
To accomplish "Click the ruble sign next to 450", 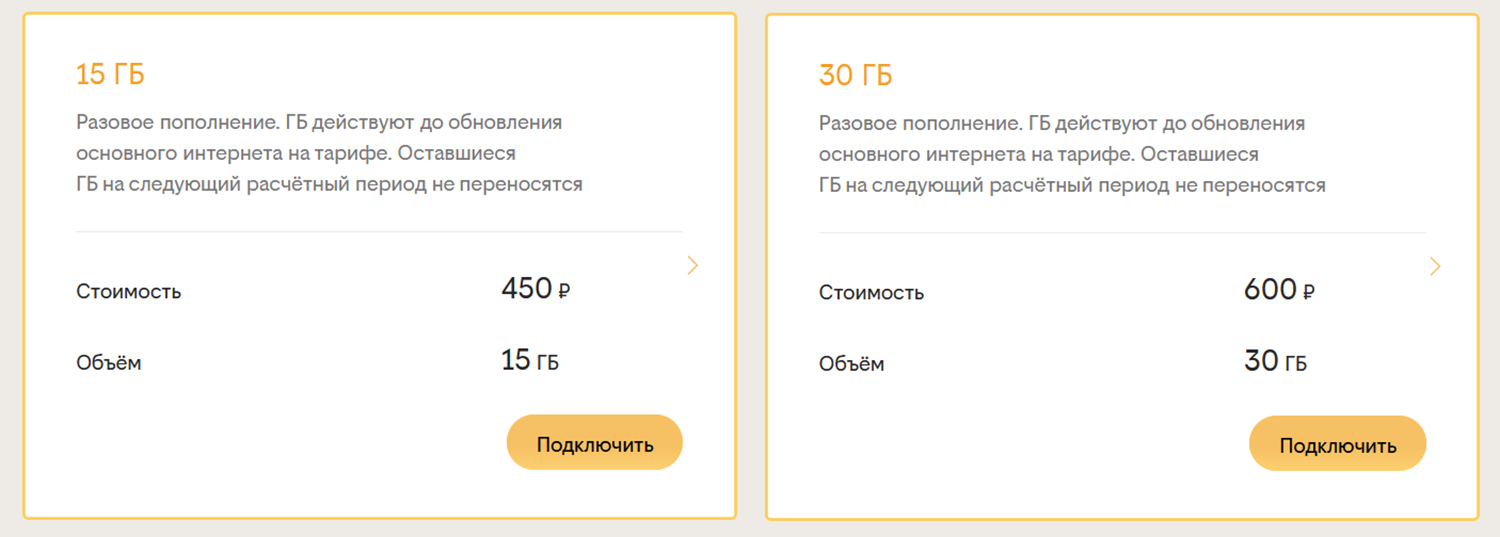I will coord(564,292).
